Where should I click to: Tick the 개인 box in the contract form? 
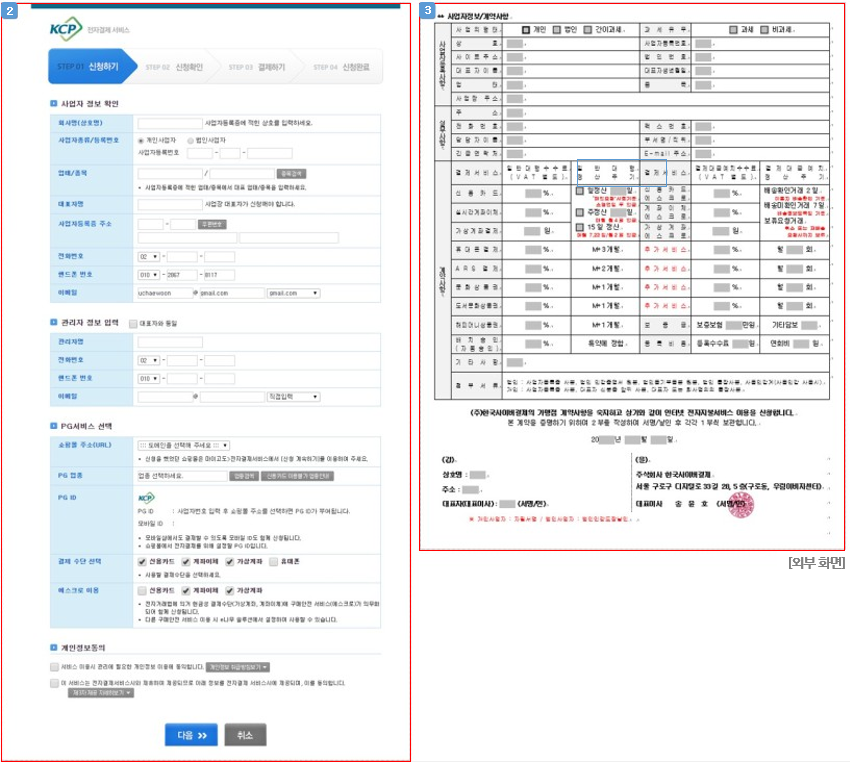(525, 29)
